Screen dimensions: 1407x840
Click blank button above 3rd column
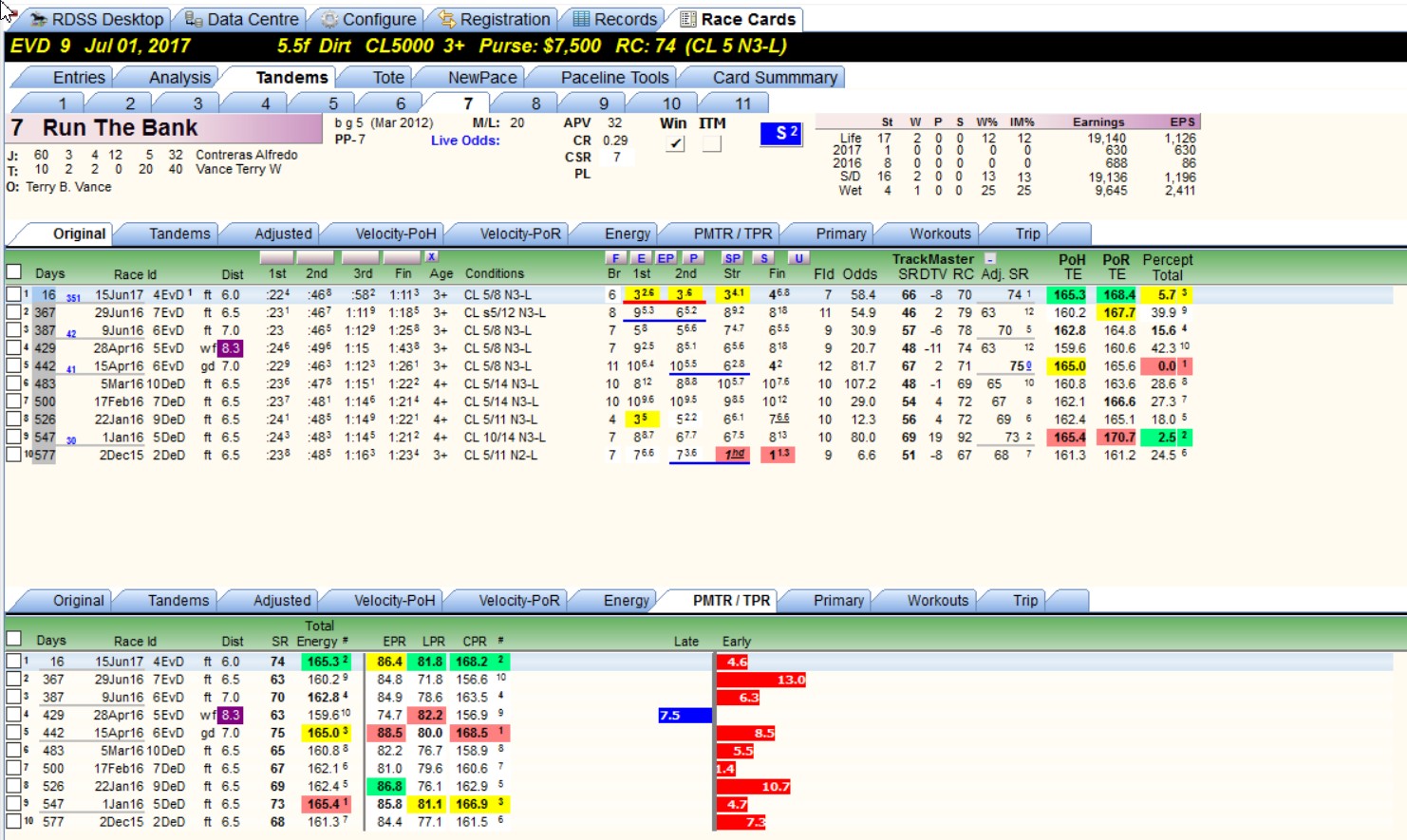point(360,257)
